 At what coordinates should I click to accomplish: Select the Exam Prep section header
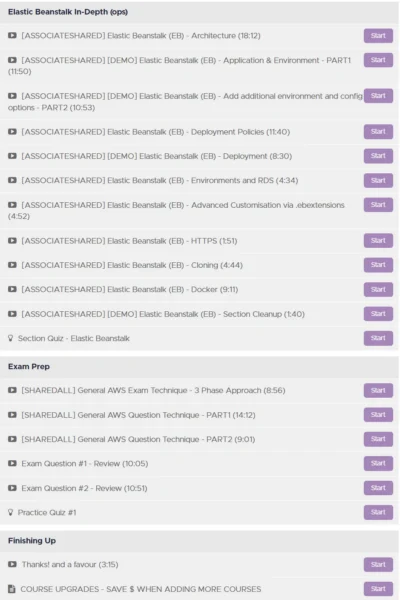(199, 367)
